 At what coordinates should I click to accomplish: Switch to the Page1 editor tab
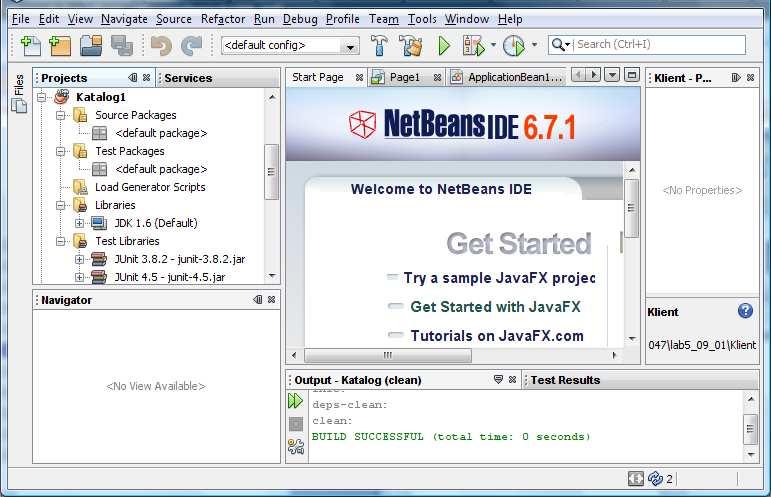tap(405, 77)
